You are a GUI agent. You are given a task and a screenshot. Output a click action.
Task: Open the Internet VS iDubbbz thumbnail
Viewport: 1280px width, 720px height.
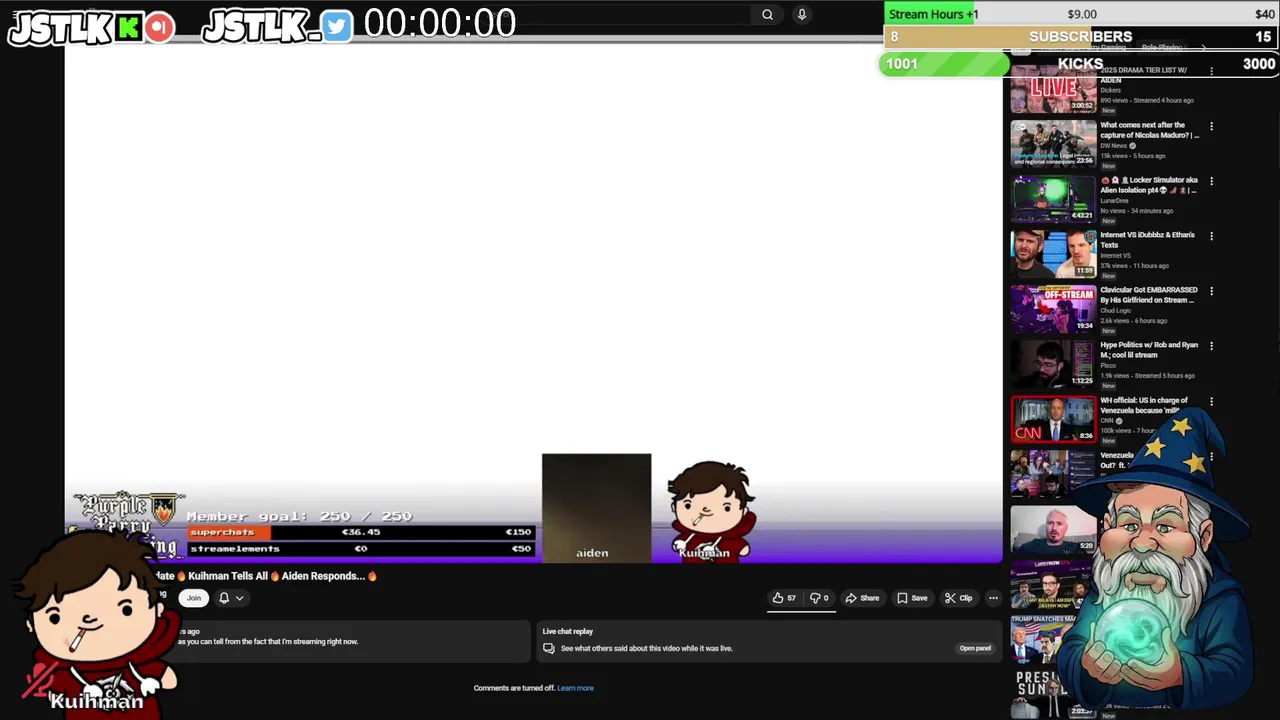(1053, 253)
